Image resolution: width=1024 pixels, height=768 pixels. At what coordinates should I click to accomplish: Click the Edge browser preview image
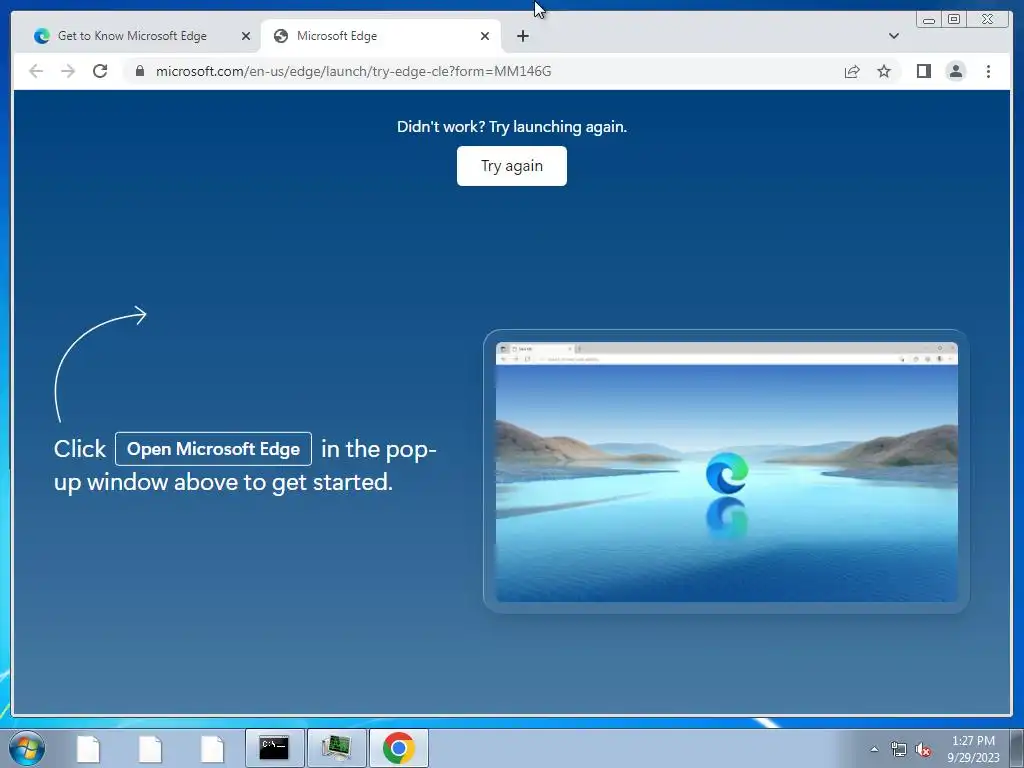pos(726,471)
